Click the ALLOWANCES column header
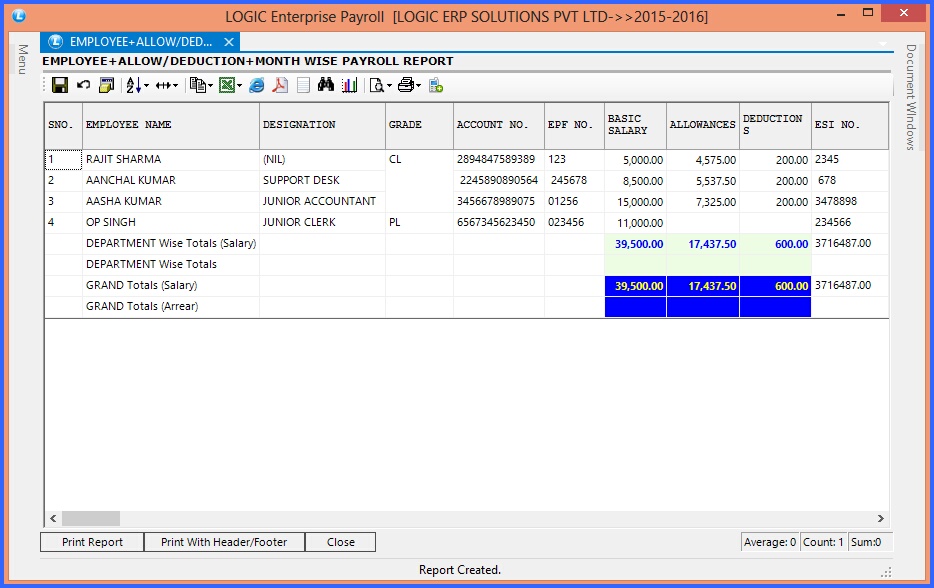The height and width of the screenshot is (588, 934). [703, 125]
